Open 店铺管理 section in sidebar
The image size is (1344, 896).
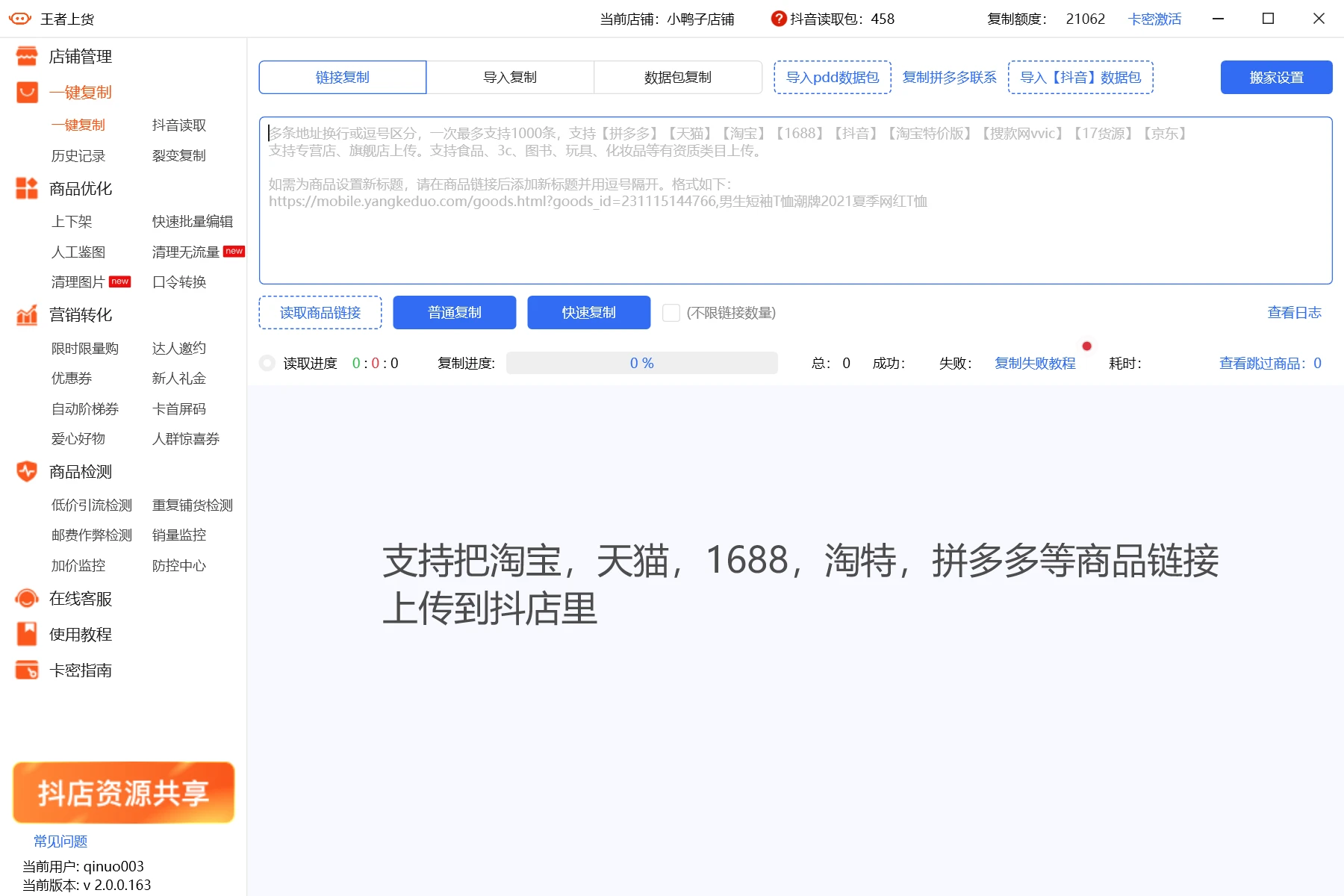81,56
